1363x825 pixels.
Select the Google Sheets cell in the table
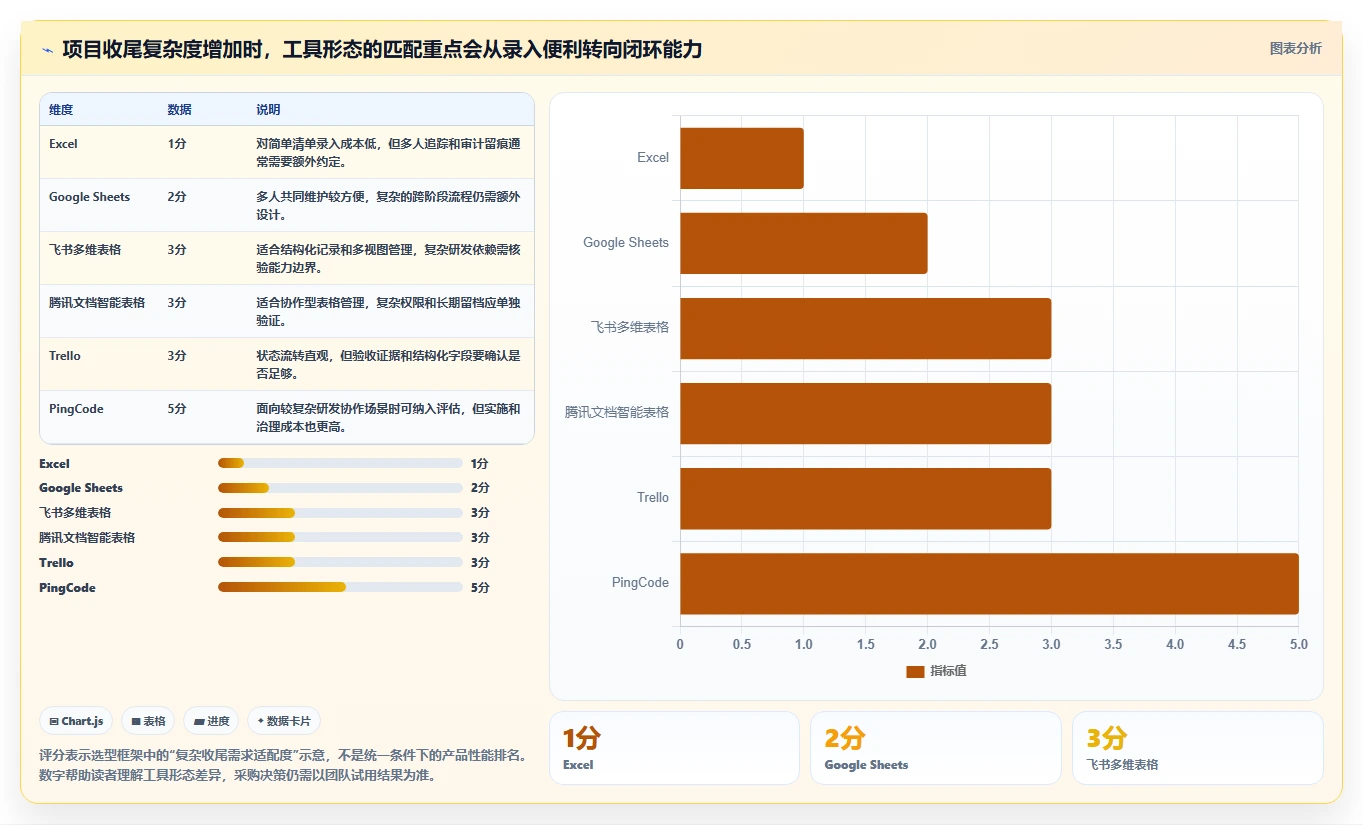(x=89, y=197)
